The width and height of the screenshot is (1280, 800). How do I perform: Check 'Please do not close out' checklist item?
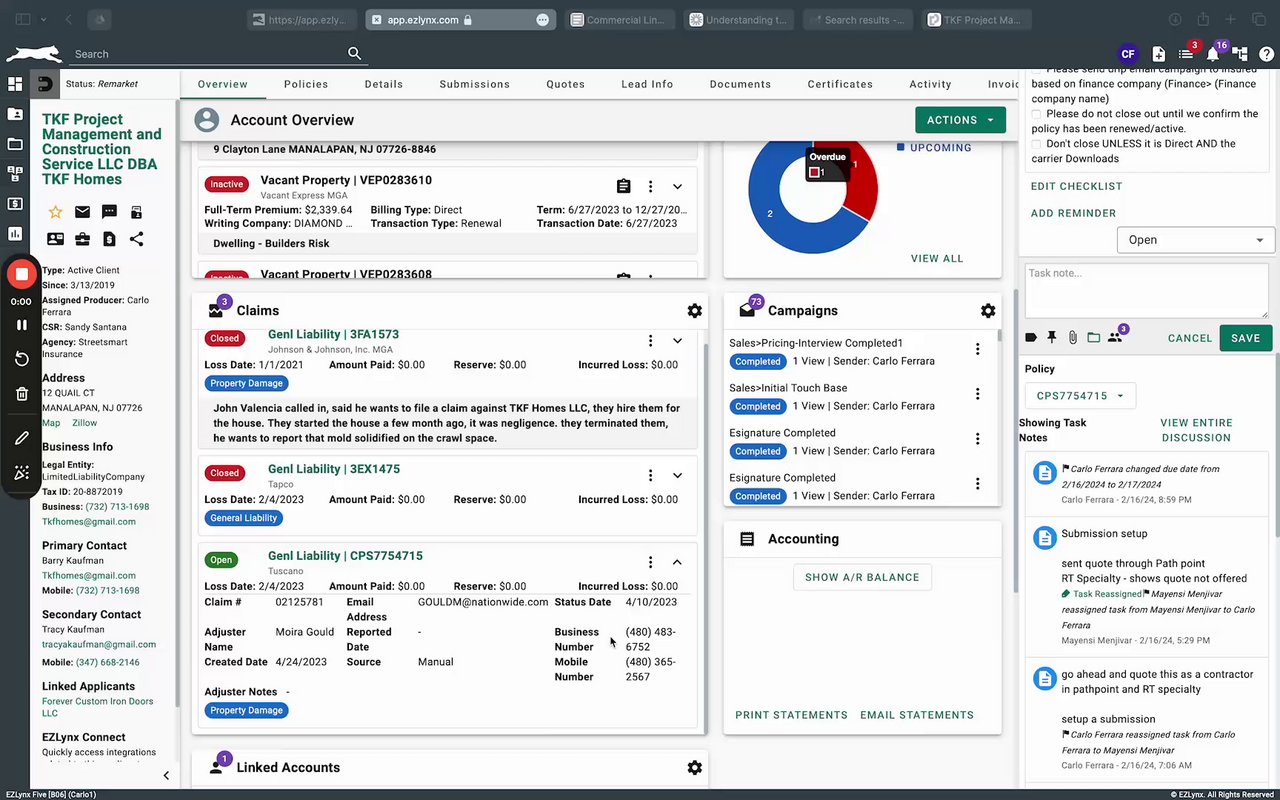click(1037, 114)
